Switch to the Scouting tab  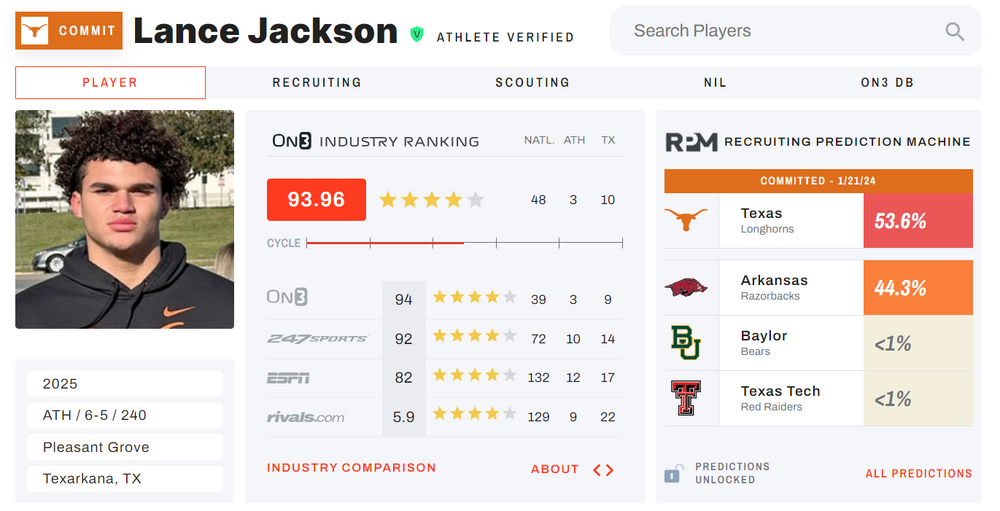532,83
